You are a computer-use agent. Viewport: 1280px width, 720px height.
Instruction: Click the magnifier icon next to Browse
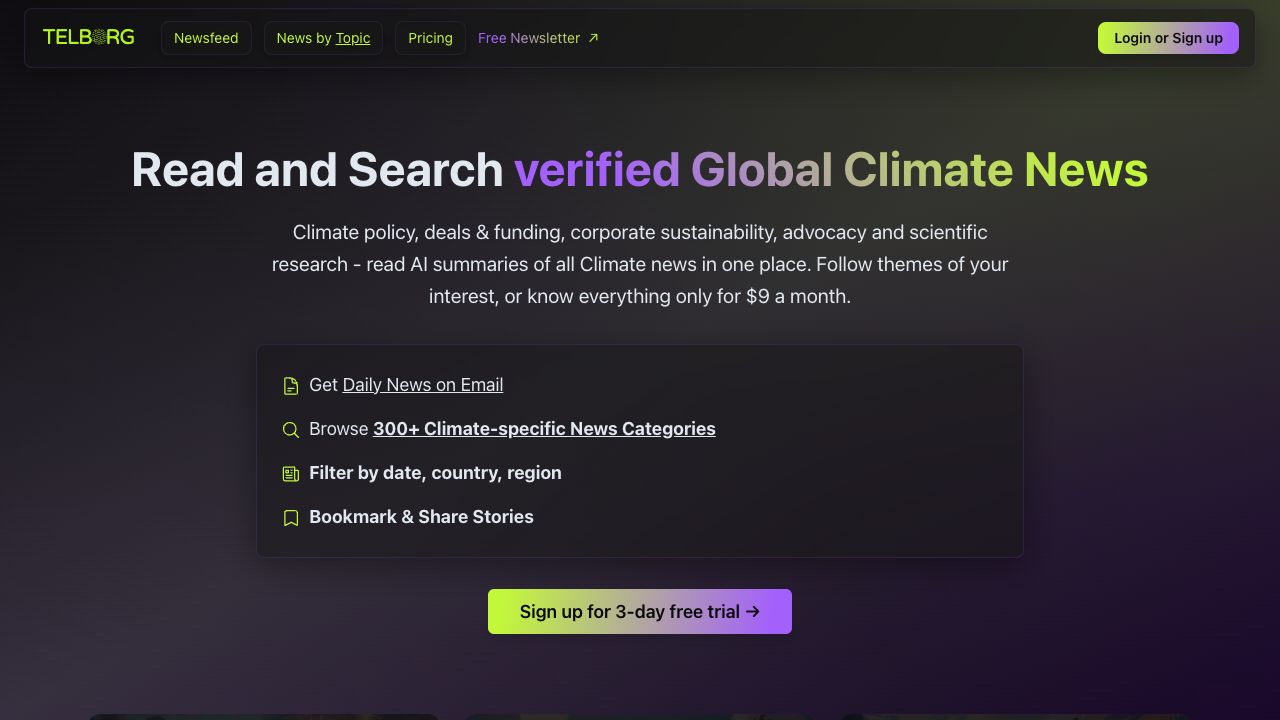coord(291,430)
